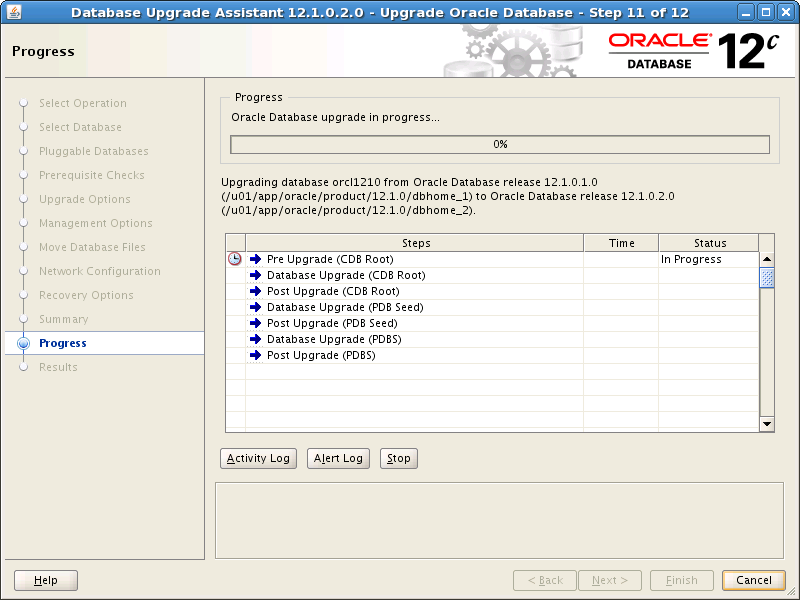The image size is (800, 600).
Task: Click the Progress step bullet in the sidebar
Action: 23,343
